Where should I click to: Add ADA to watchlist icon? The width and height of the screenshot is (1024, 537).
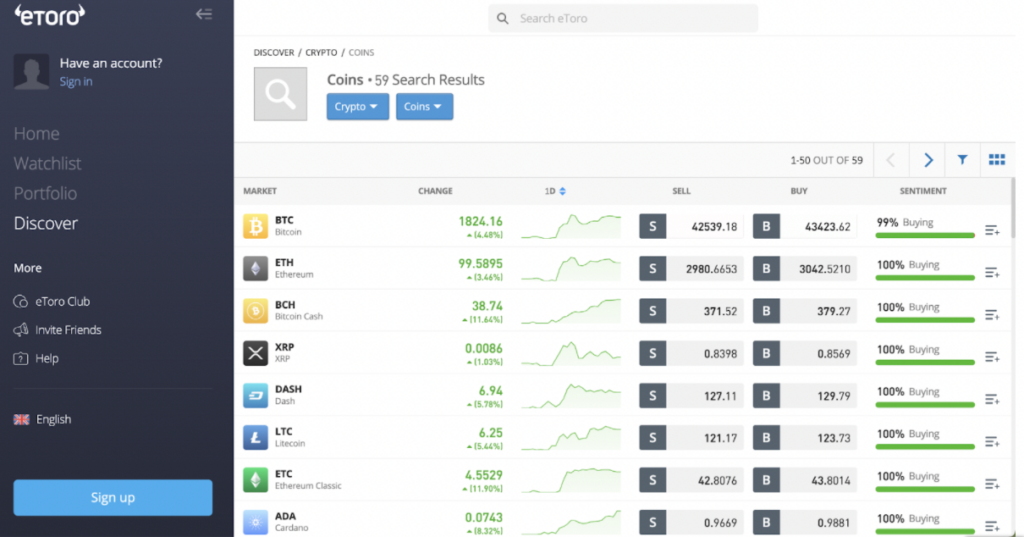point(992,526)
